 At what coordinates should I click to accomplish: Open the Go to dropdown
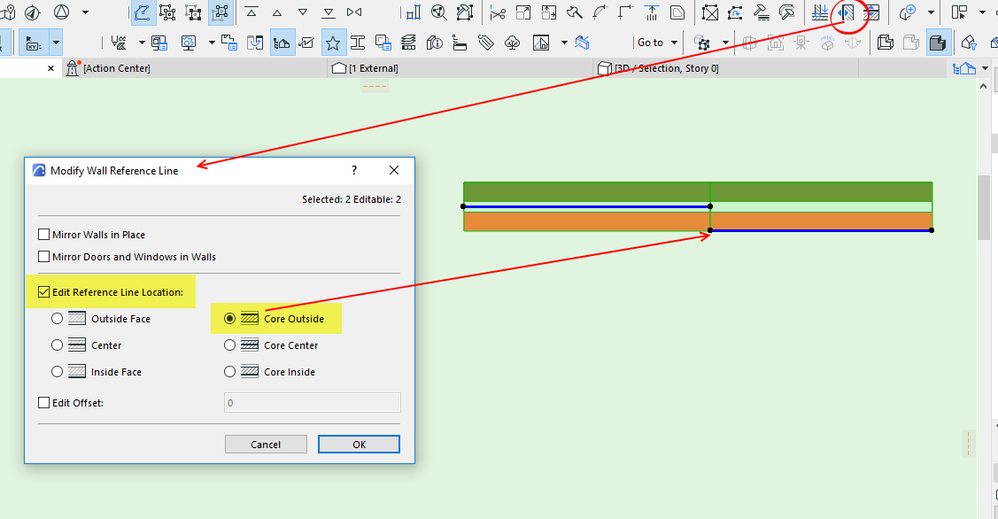(657, 43)
